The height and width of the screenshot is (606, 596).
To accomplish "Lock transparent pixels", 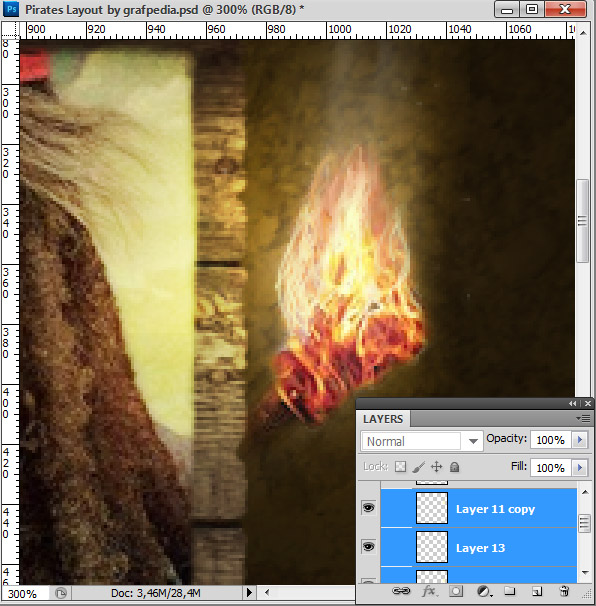I will coord(400,467).
